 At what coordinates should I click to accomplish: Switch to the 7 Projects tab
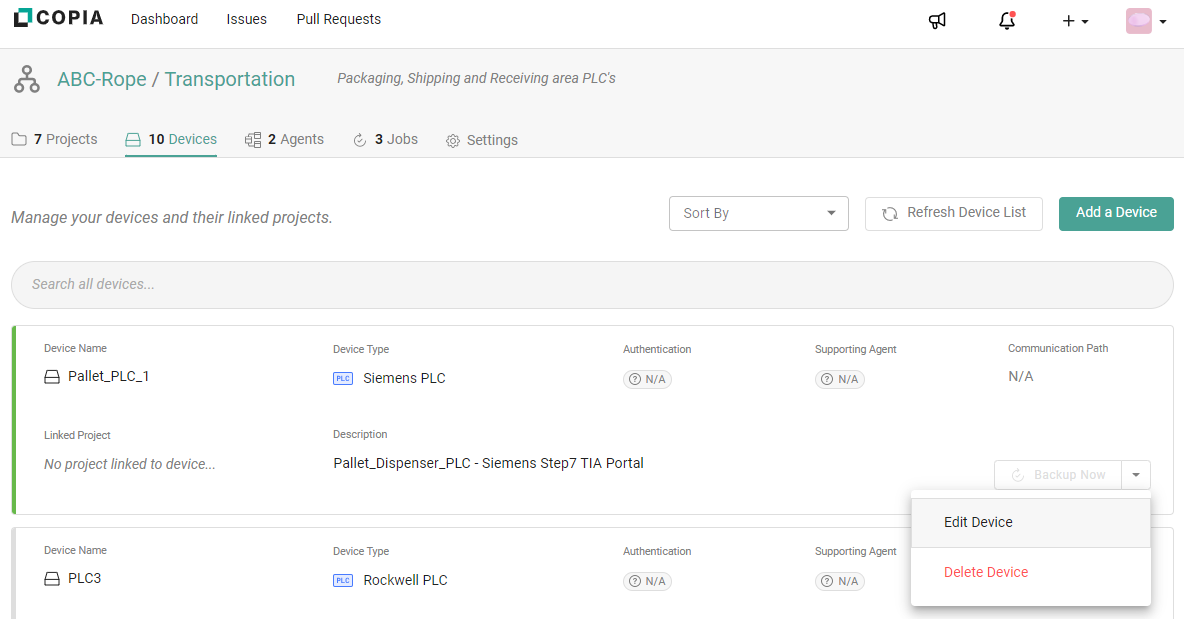click(55, 139)
